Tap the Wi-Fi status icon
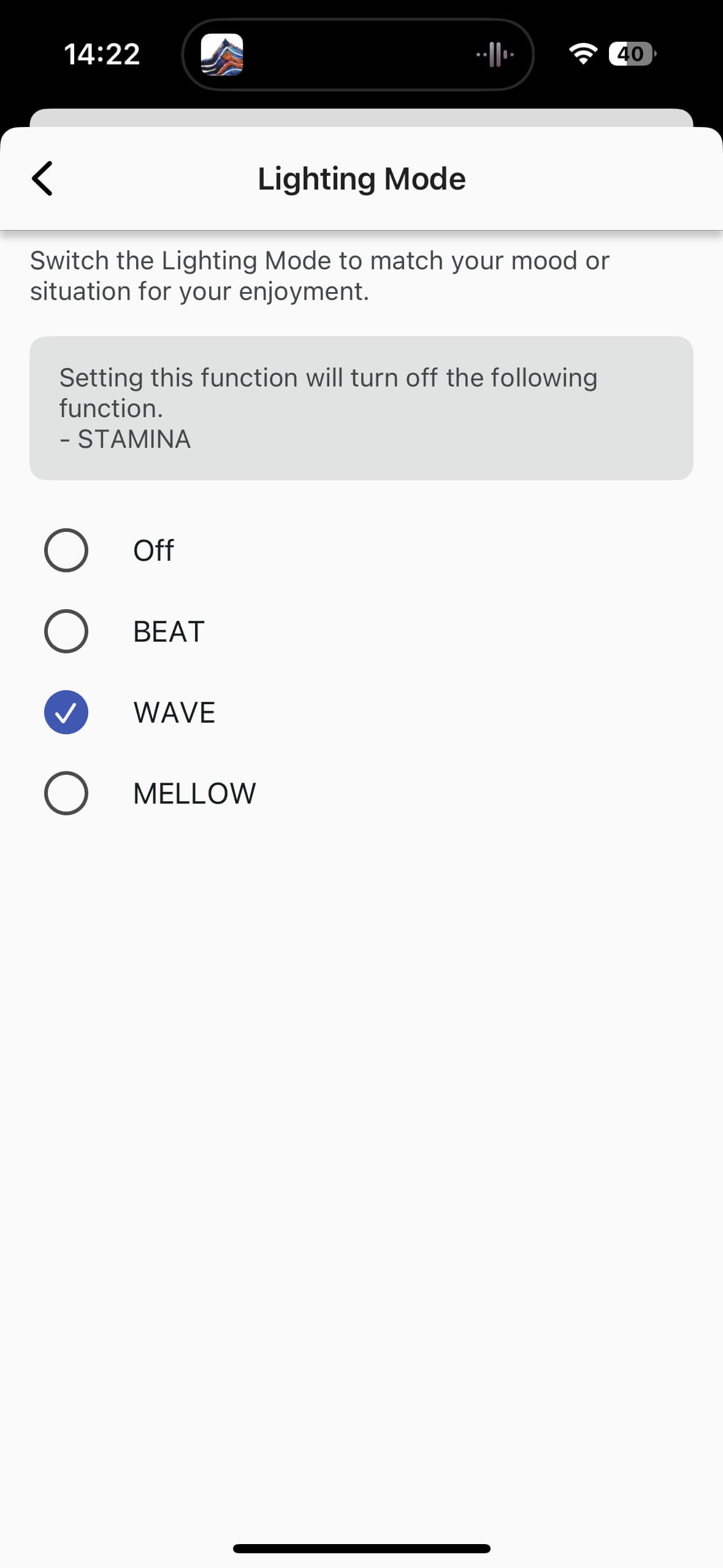 (x=583, y=54)
